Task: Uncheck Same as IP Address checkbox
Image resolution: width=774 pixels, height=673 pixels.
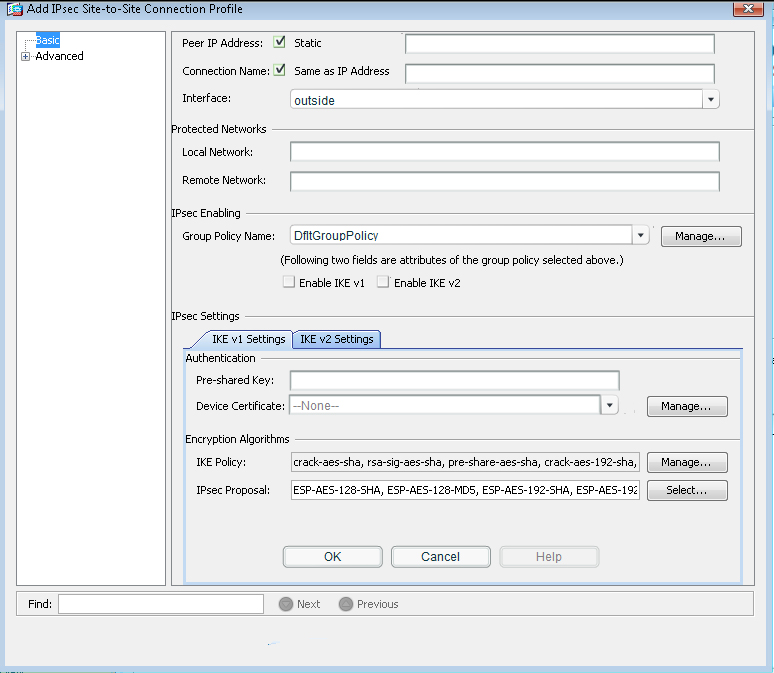Action: [x=280, y=71]
